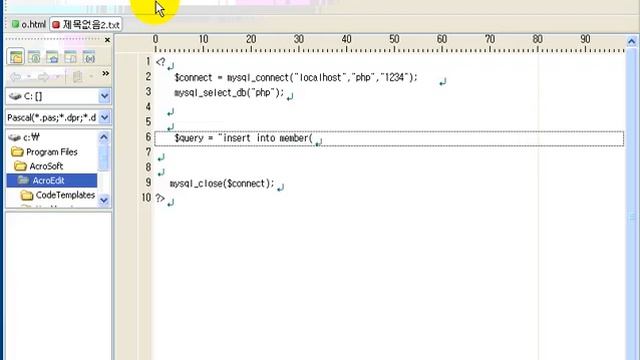Click ruler mark 40 above editor
The height and width of the screenshot is (360, 640).
[347, 39]
